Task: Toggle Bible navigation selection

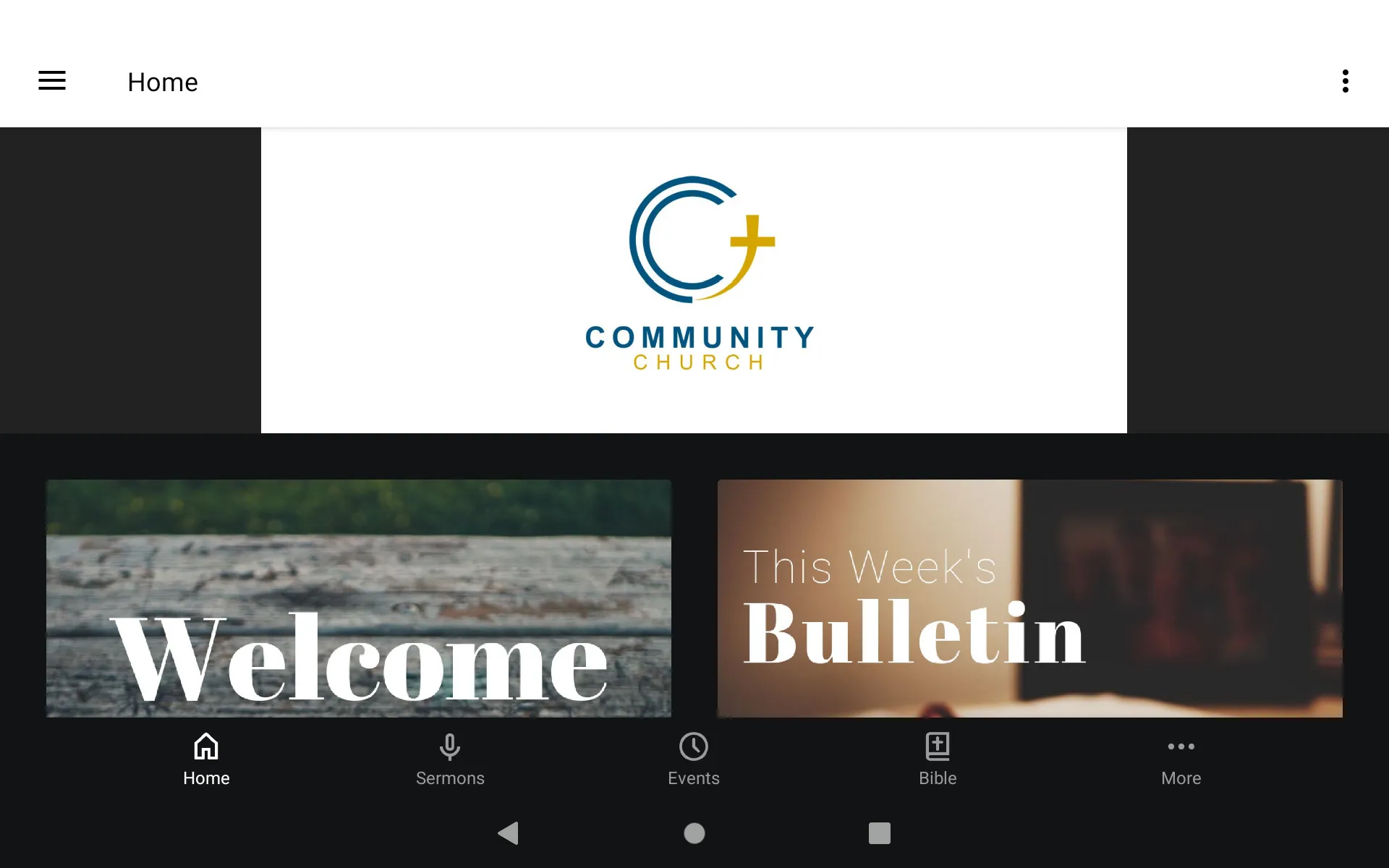Action: (937, 758)
